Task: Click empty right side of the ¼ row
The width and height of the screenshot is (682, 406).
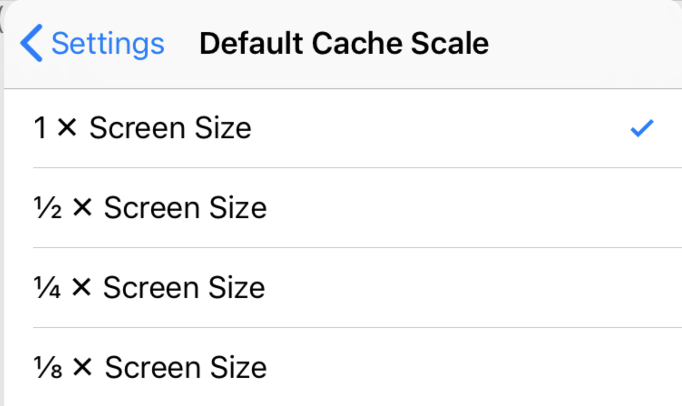Action: coord(500,288)
